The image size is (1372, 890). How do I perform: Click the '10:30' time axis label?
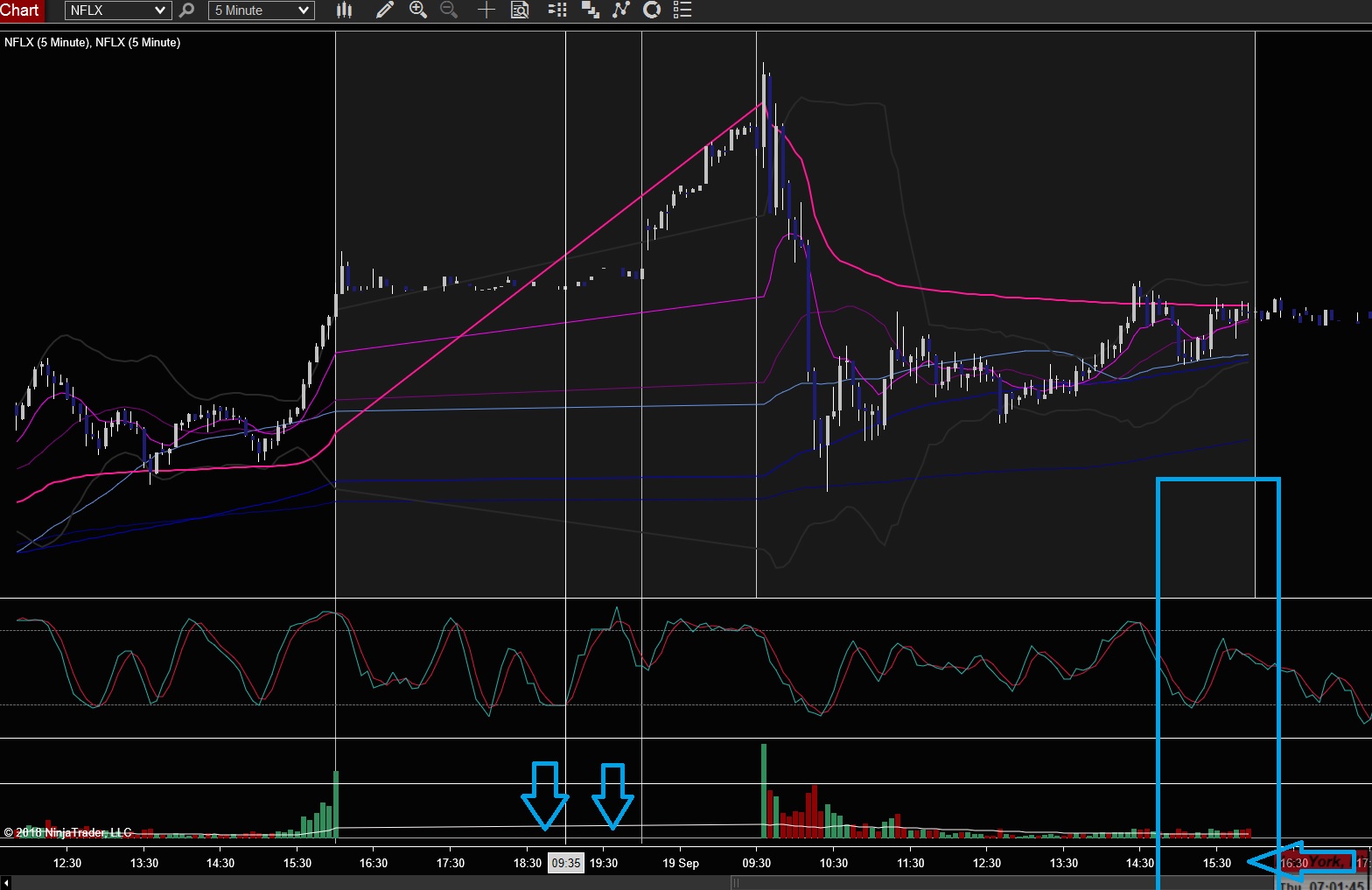pyautogui.click(x=834, y=863)
